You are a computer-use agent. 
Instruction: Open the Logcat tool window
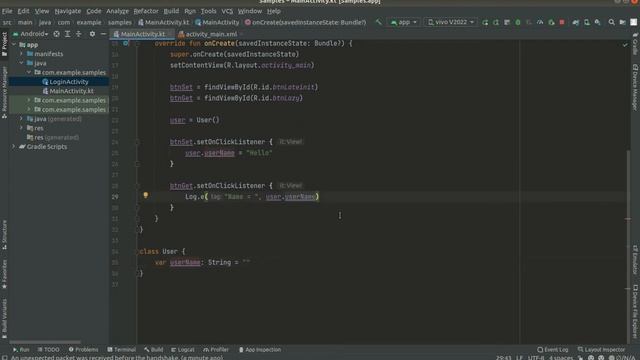(182, 350)
